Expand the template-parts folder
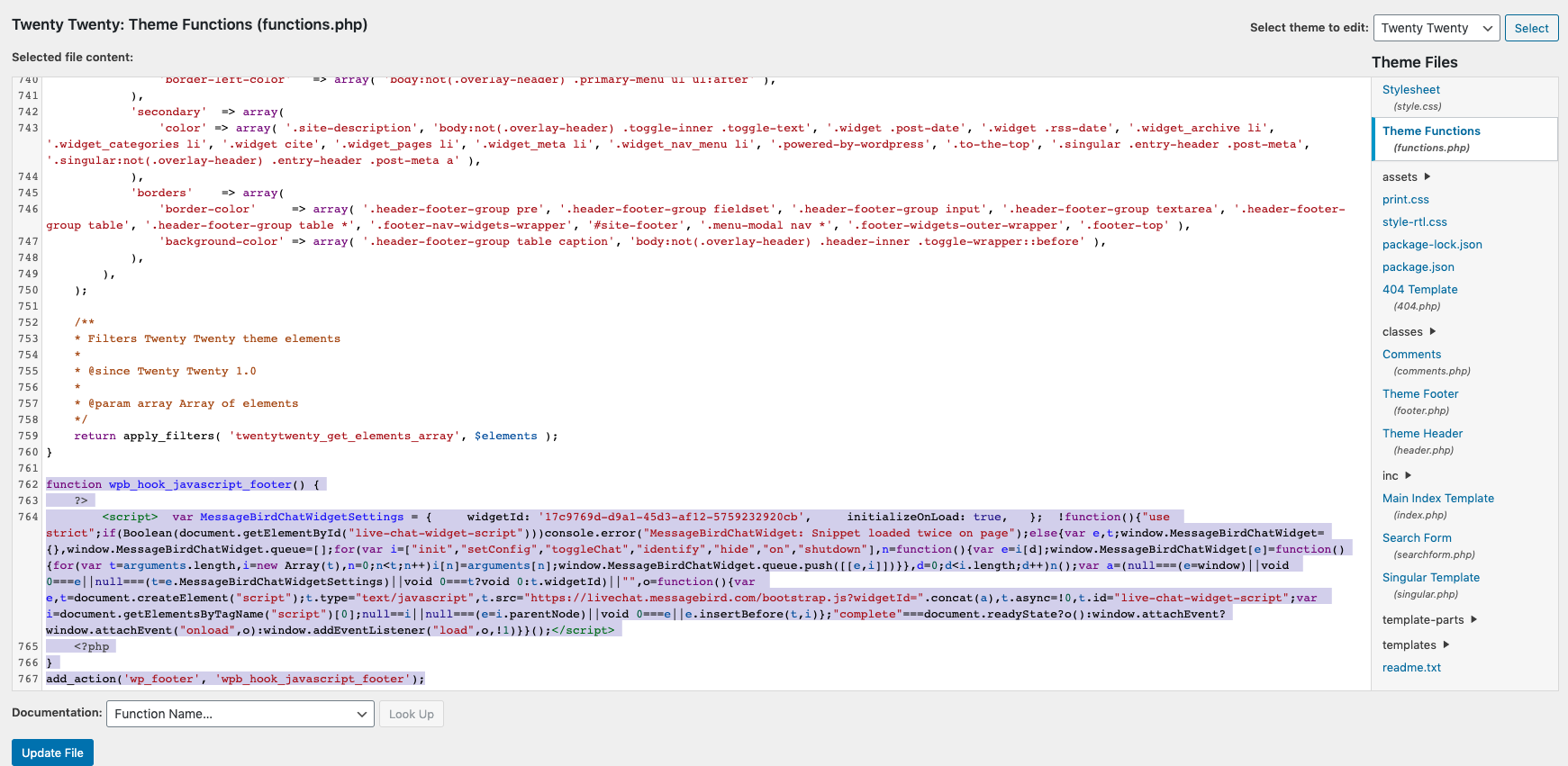 coord(1473,620)
